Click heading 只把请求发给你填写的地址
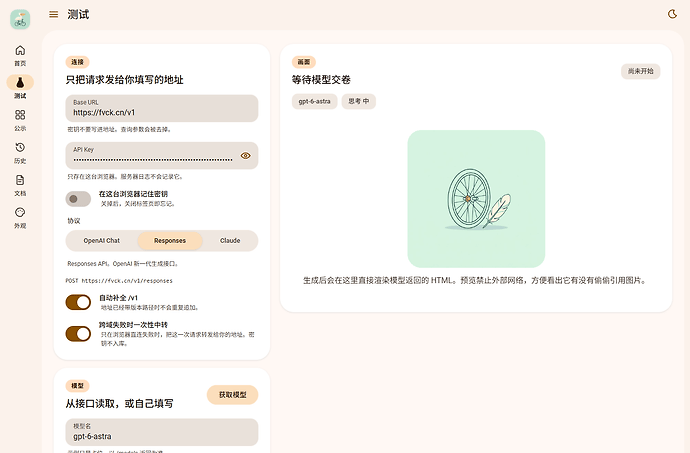This screenshot has width=690, height=453. click(x=125, y=80)
